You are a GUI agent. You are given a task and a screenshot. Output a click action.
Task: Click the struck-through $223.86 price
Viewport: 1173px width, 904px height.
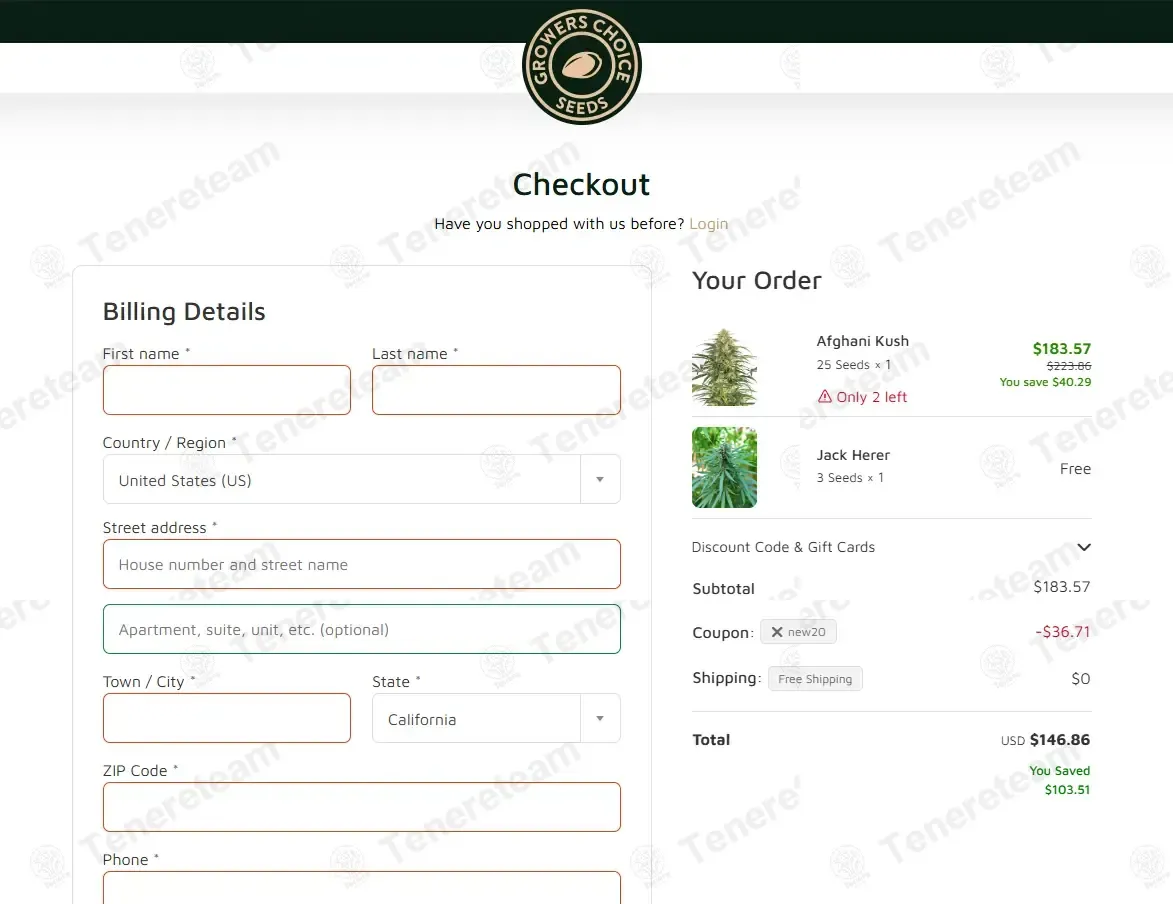(1068, 366)
